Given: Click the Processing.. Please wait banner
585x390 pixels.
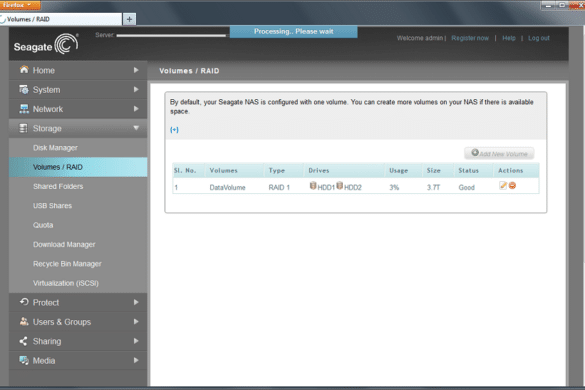Looking at the screenshot, I should point(294,32).
